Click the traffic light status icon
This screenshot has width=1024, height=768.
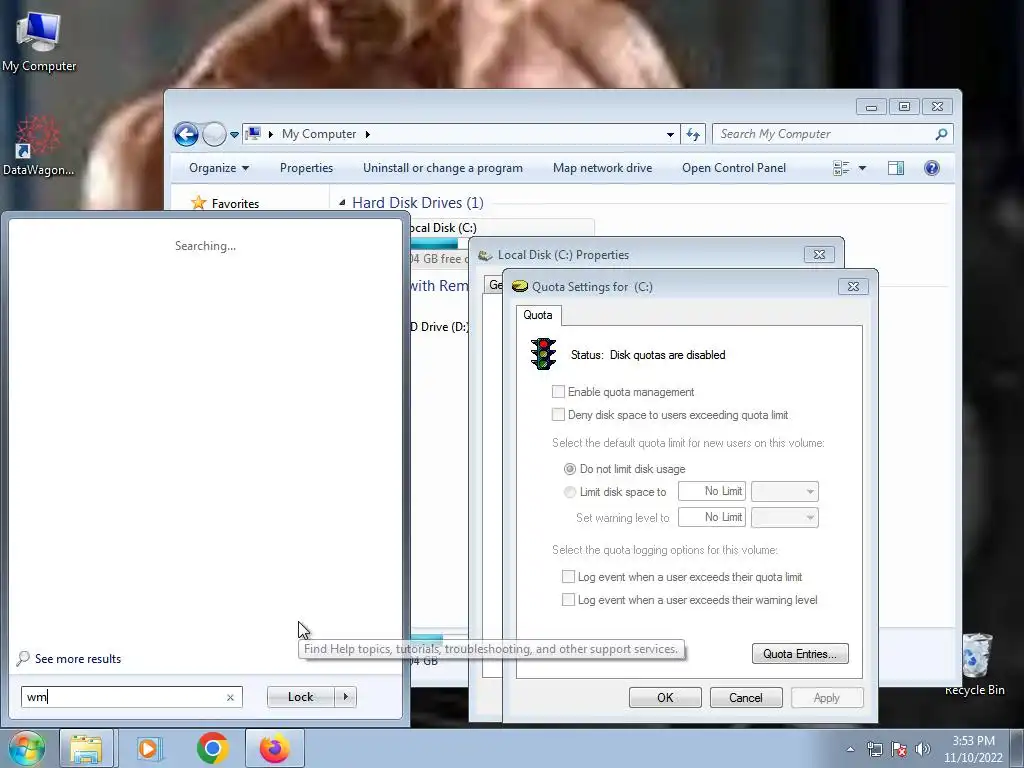coord(543,354)
